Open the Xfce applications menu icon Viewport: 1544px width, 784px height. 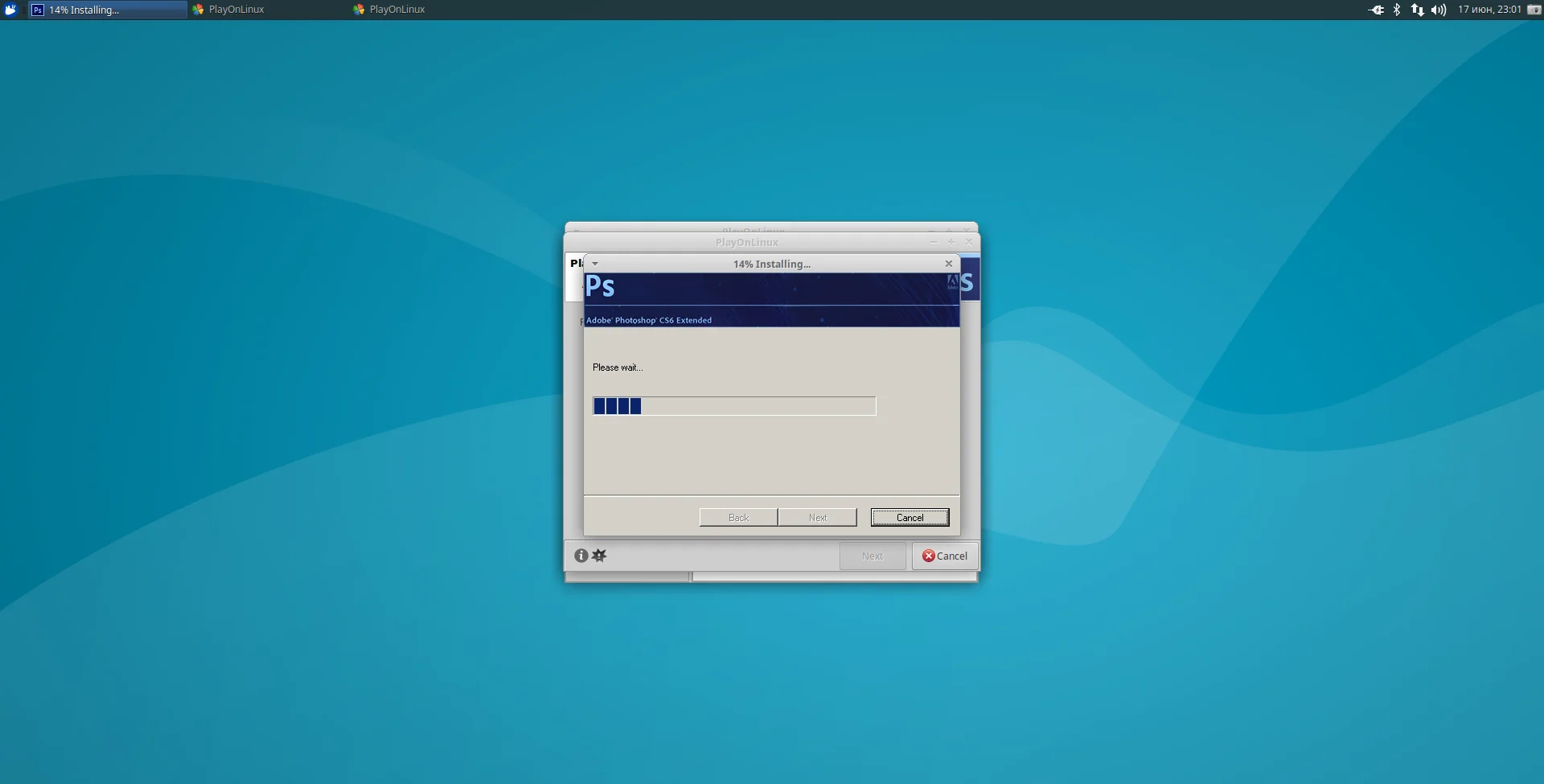(10, 10)
